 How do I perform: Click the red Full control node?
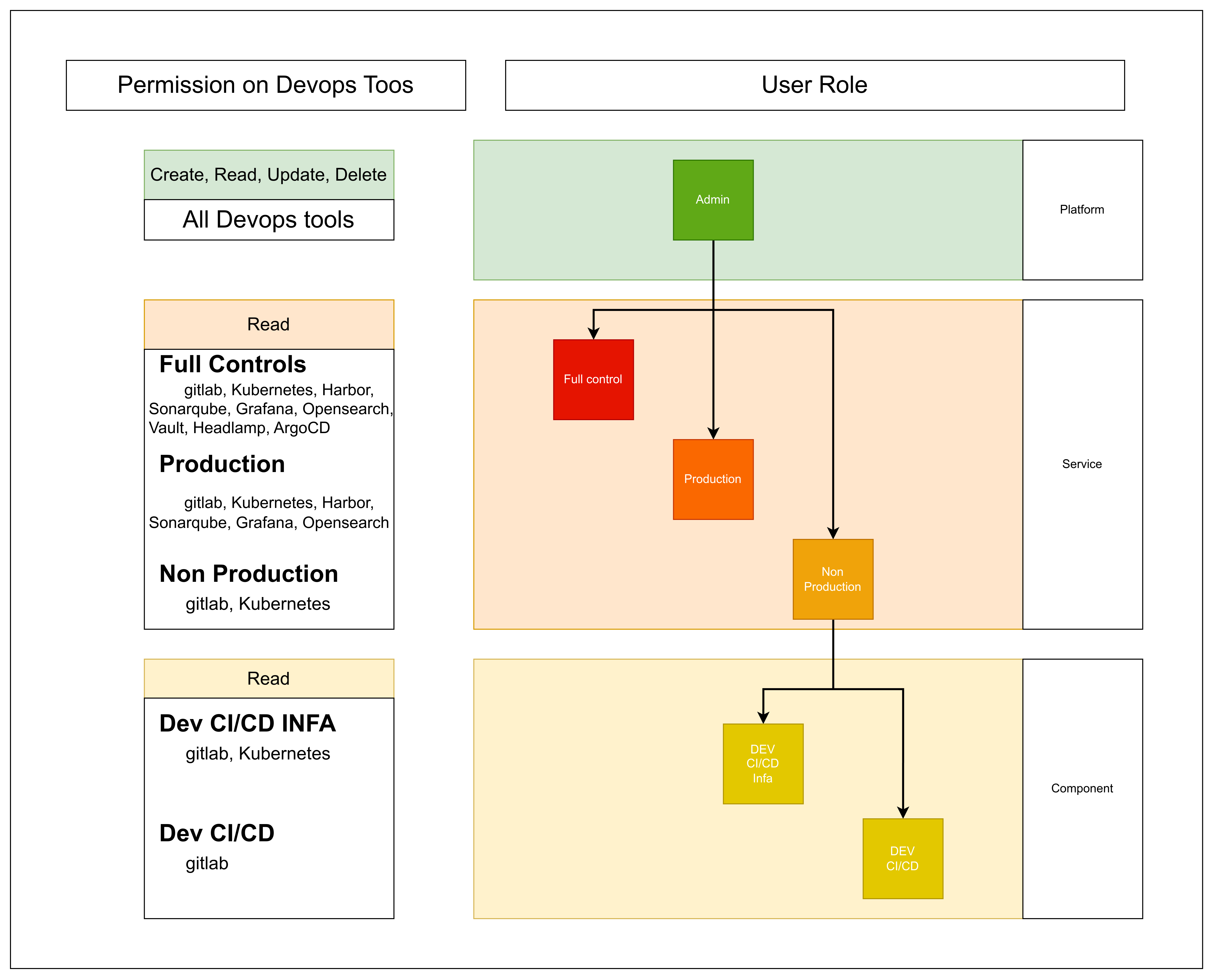click(594, 379)
